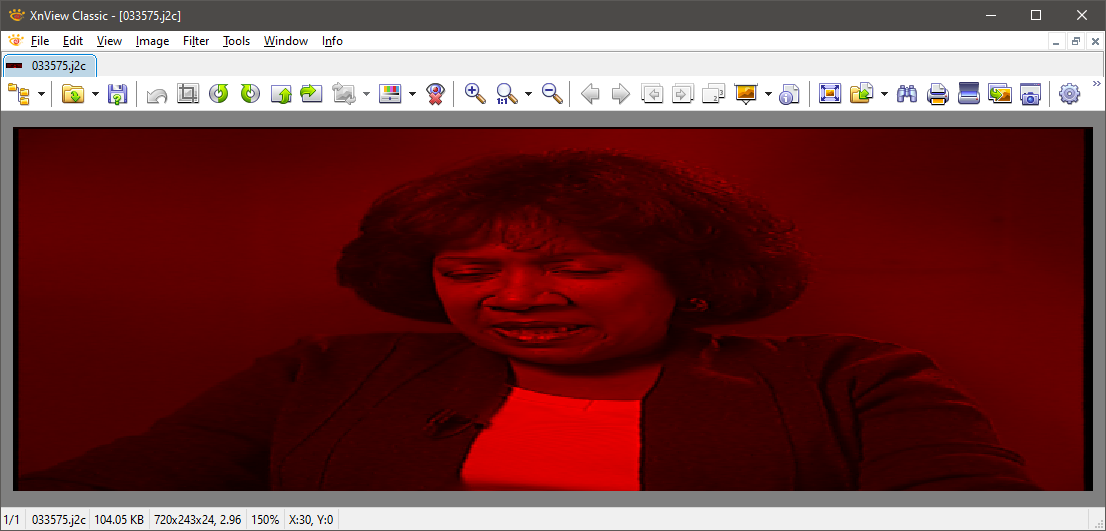Open the Info menu
Screen dimensions: 1106x531
pyautogui.click(x=332, y=41)
